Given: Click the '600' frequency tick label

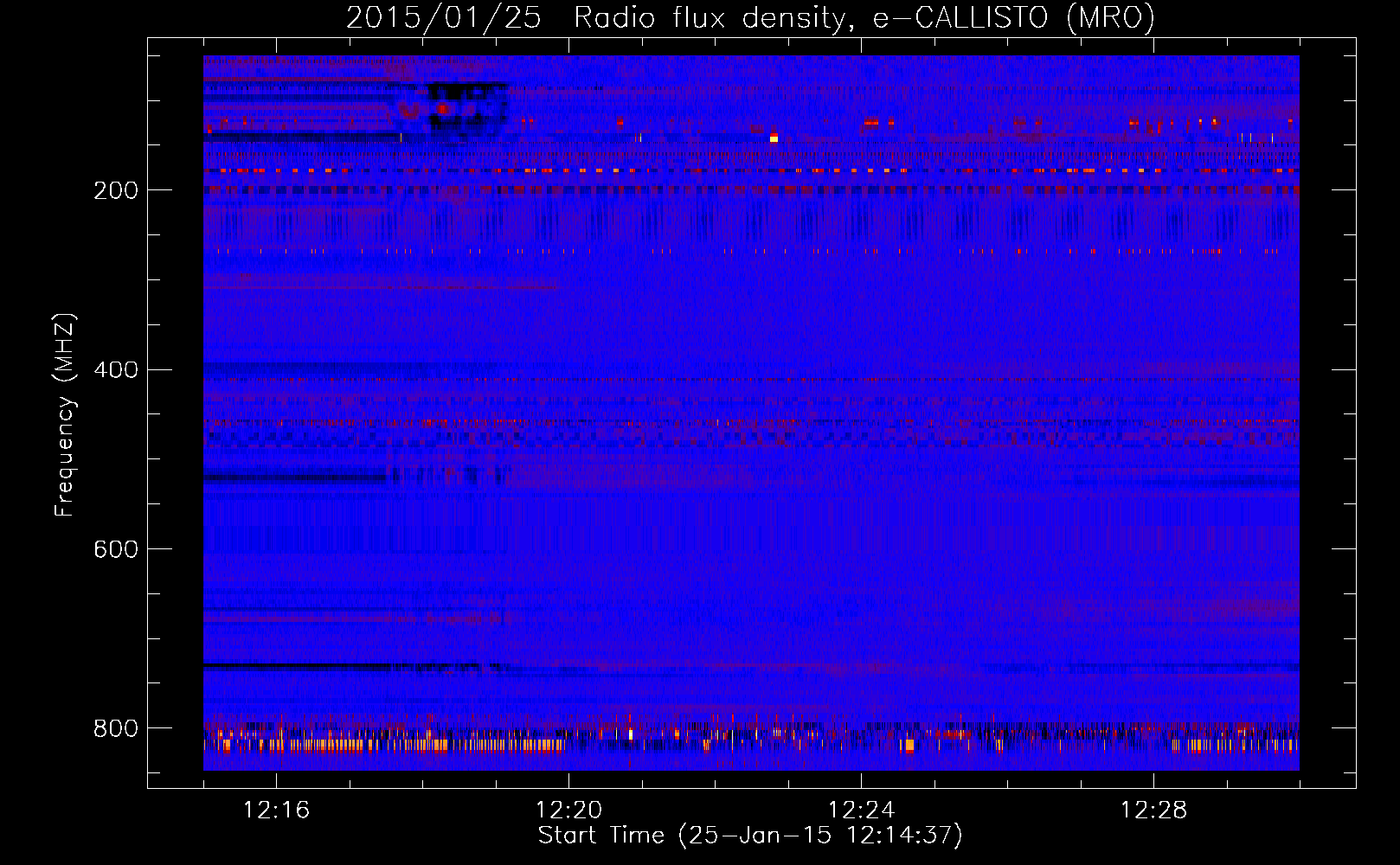Looking at the screenshot, I should tap(116, 550).
